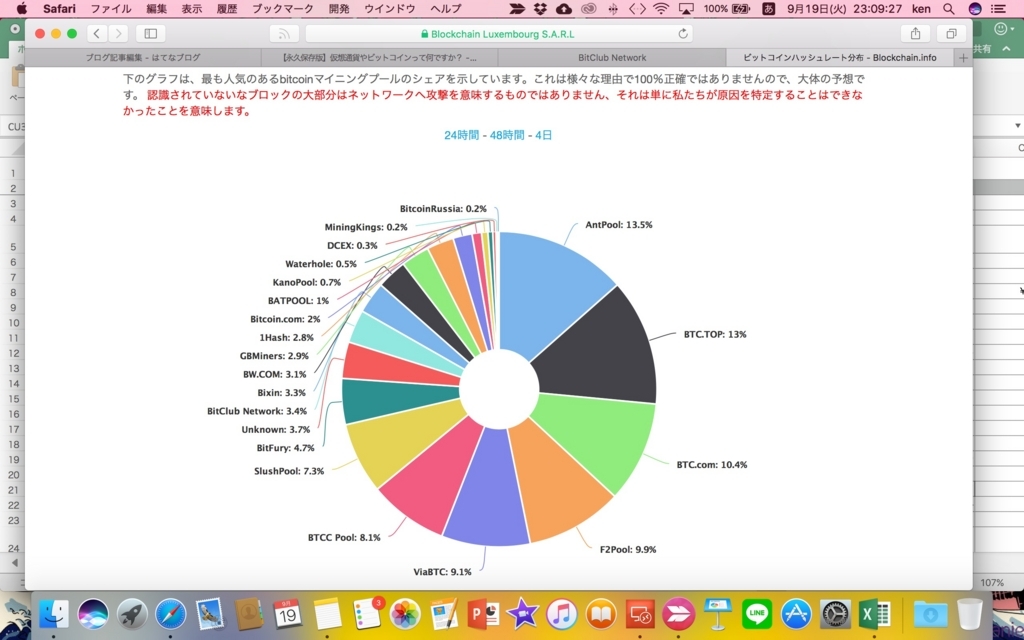The width and height of the screenshot is (1024, 640).
Task: Reload the page with the refresh icon
Action: point(682,33)
